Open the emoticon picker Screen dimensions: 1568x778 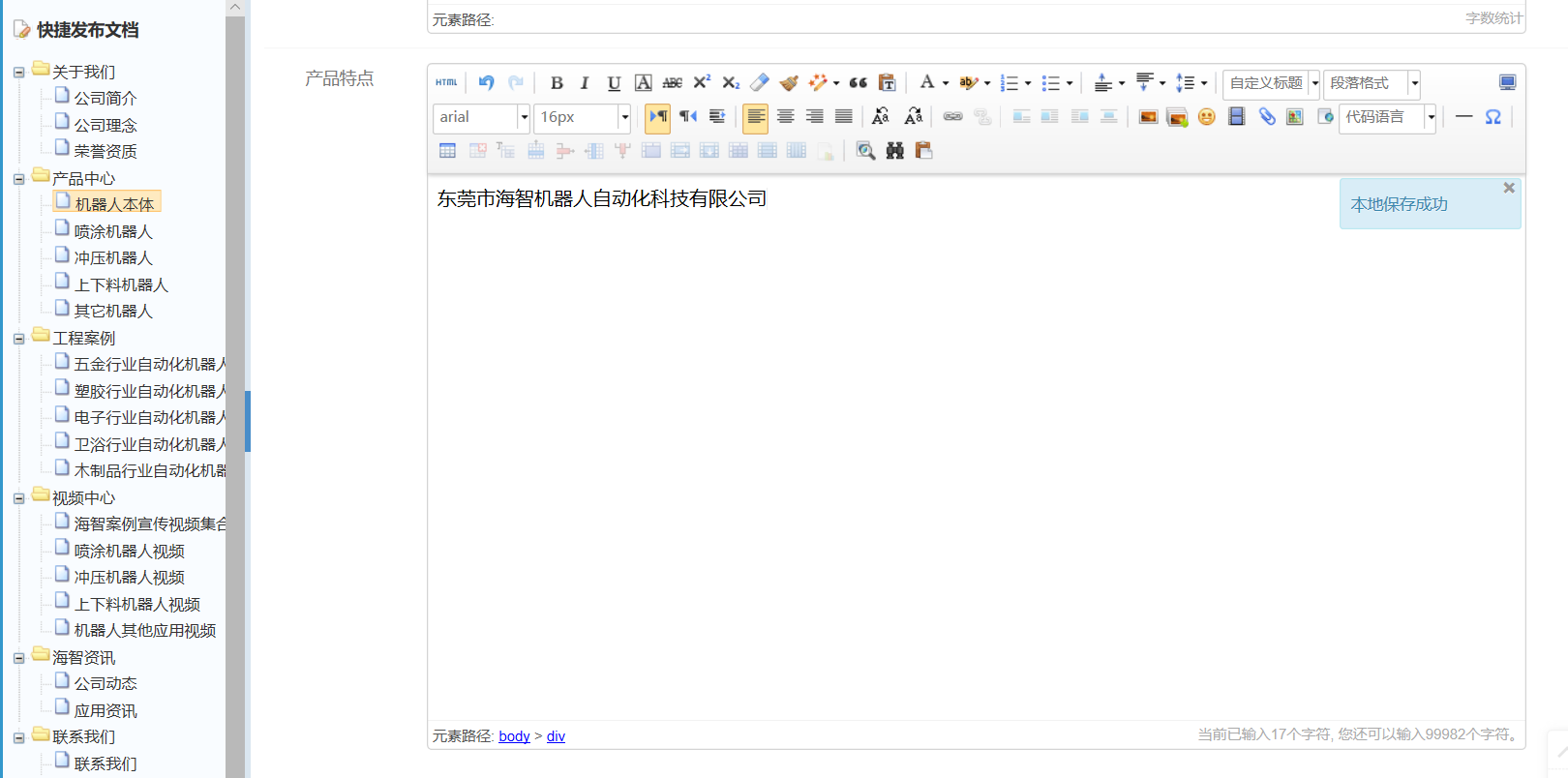point(1206,117)
